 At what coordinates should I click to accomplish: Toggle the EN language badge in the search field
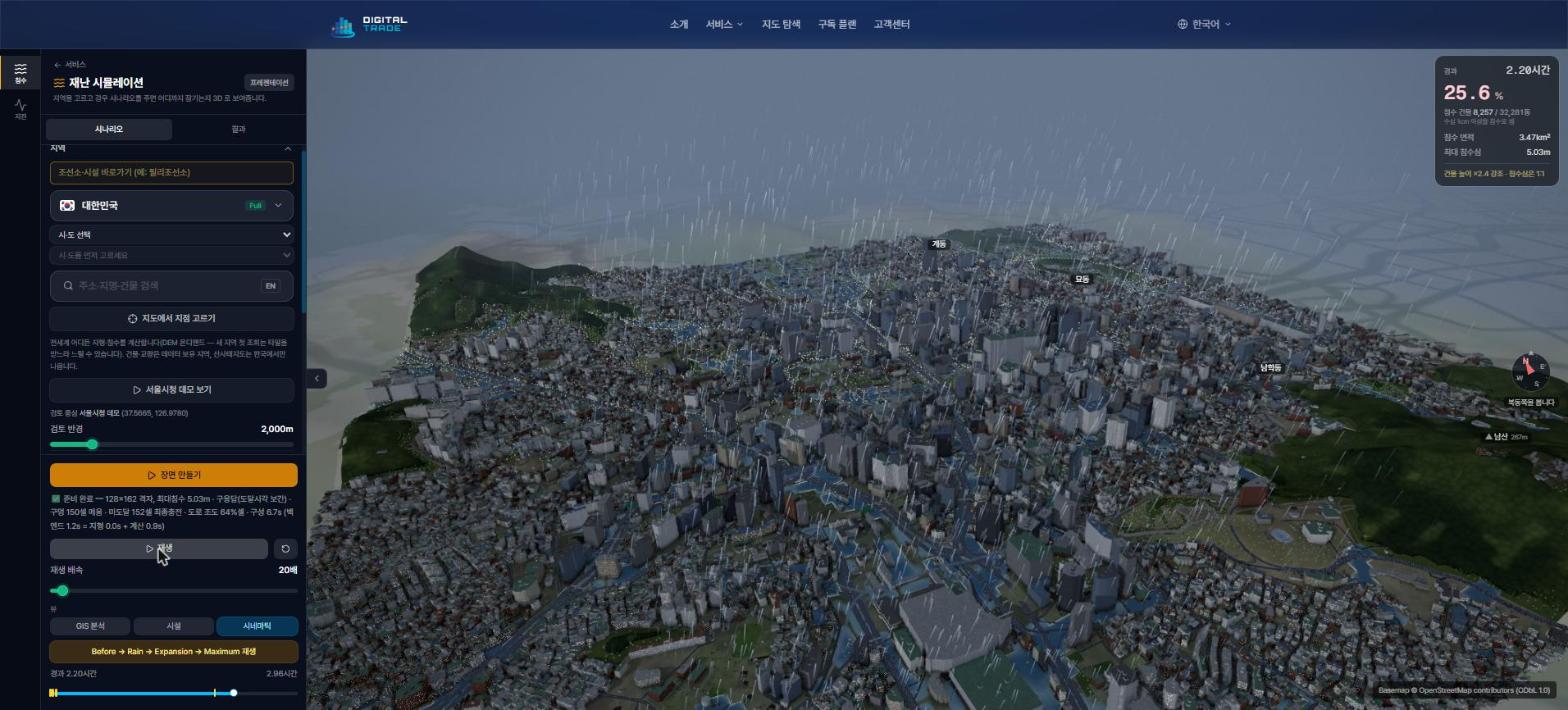pos(270,286)
